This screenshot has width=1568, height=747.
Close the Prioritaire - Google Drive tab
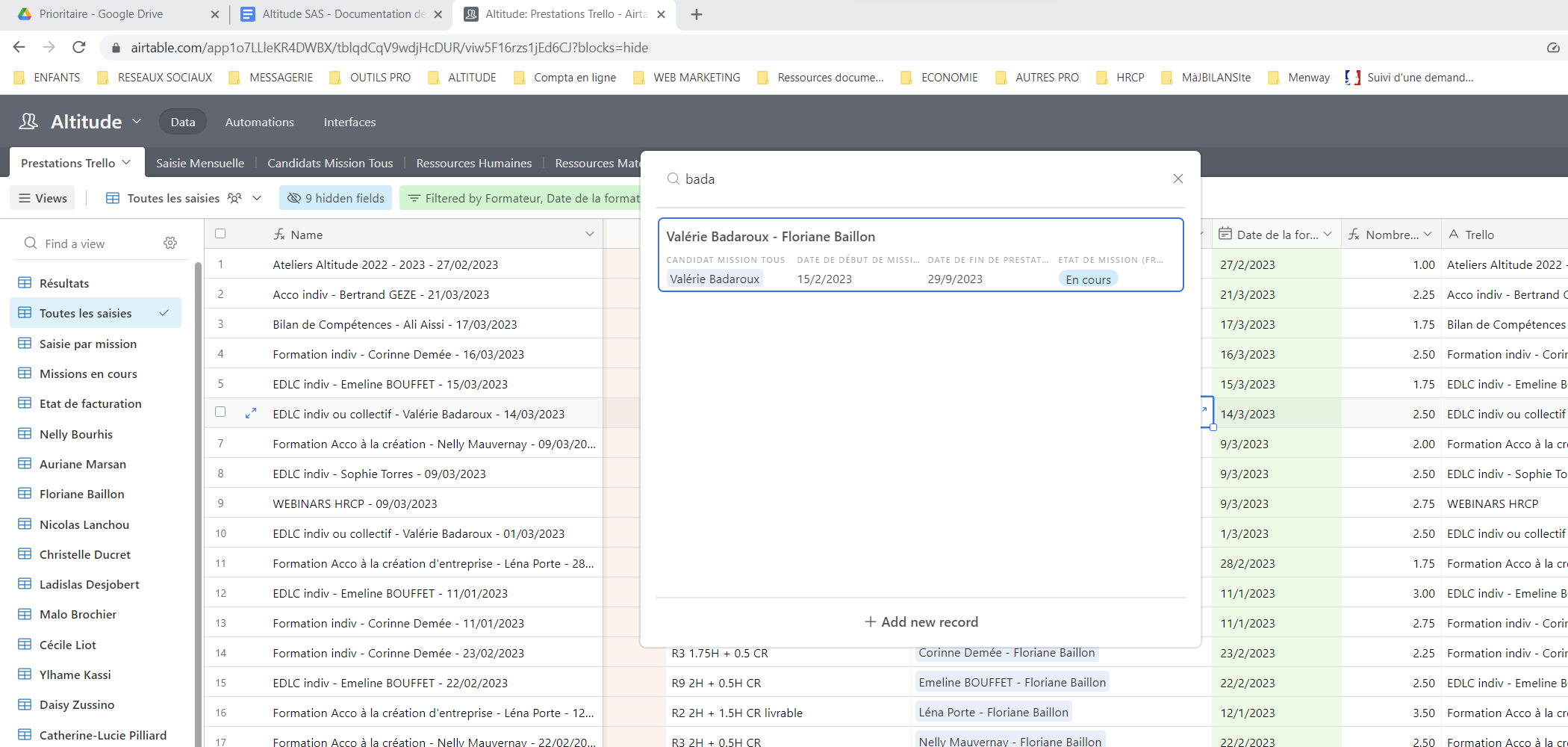tap(215, 14)
